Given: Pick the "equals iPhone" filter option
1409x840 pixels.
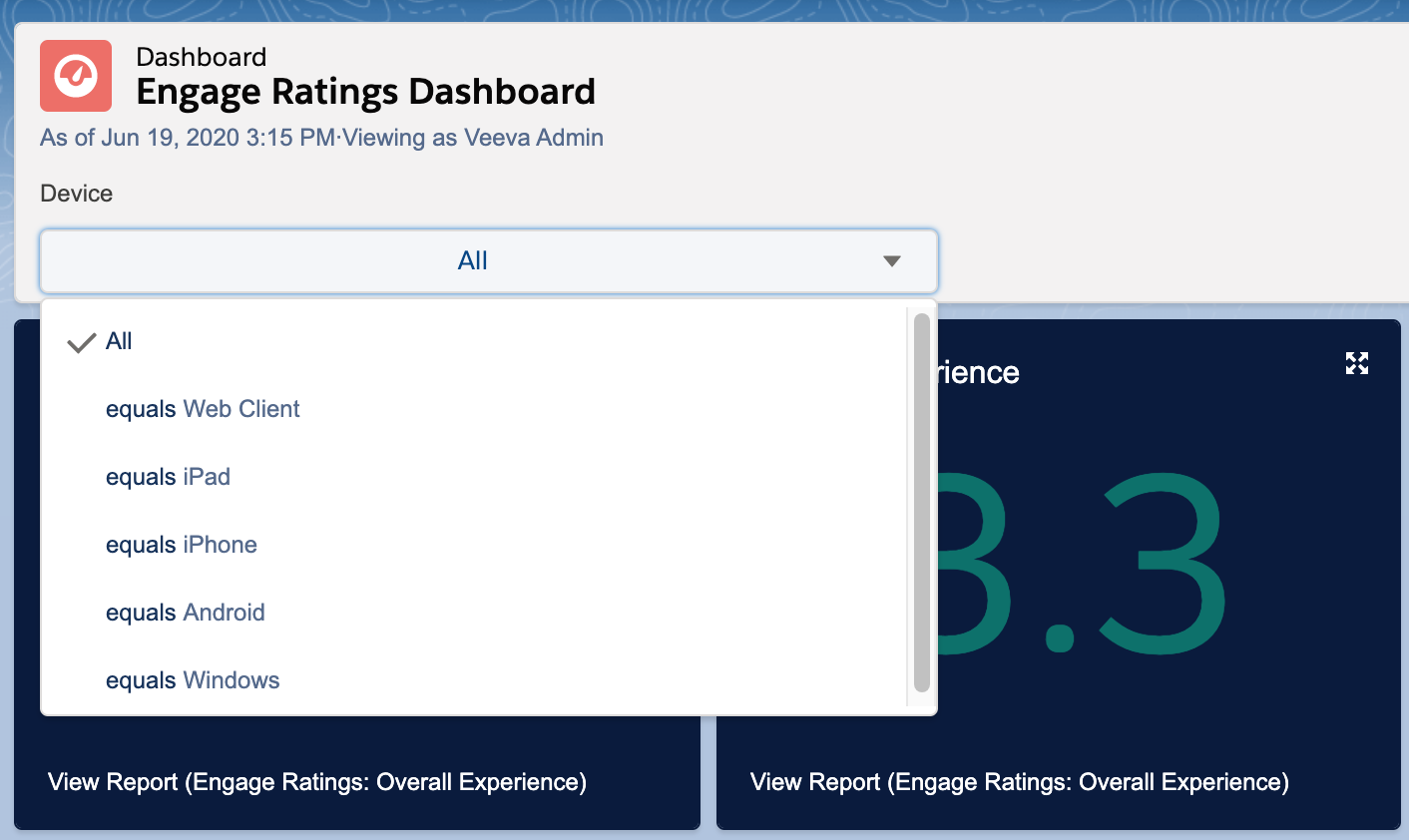Looking at the screenshot, I should pyautogui.click(x=182, y=545).
